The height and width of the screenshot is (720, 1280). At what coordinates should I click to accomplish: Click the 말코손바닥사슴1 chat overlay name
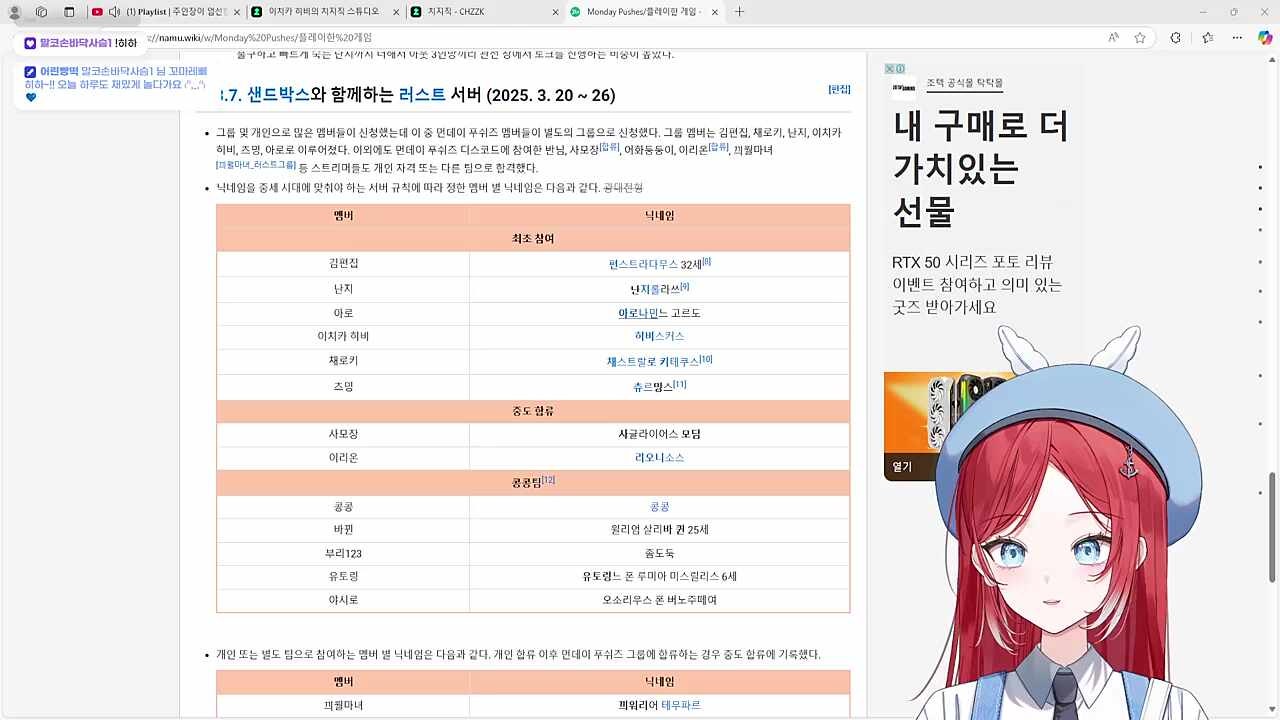click(75, 43)
